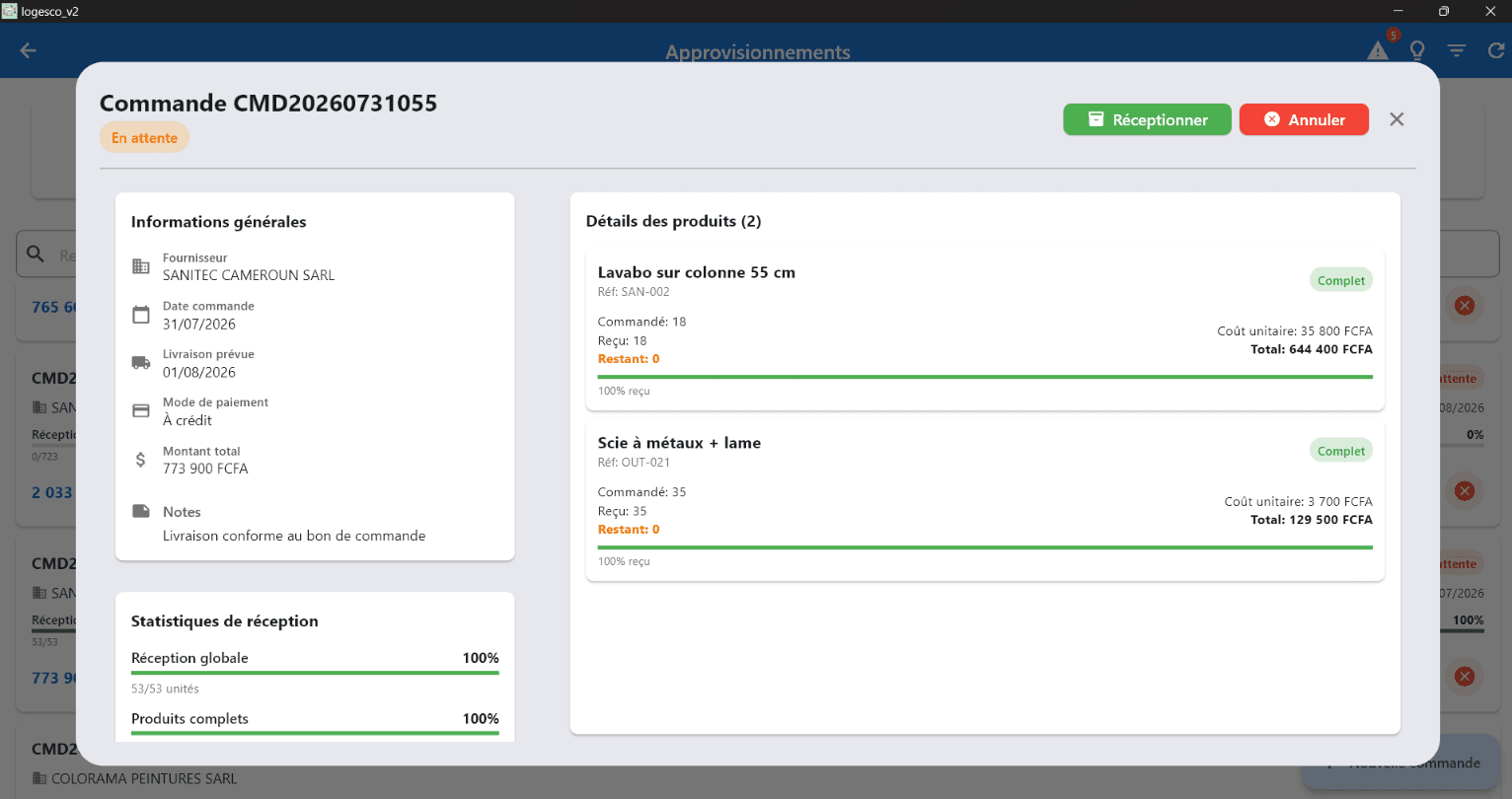Click the En attente status chip
This screenshot has height=799, width=1512.
(x=144, y=138)
